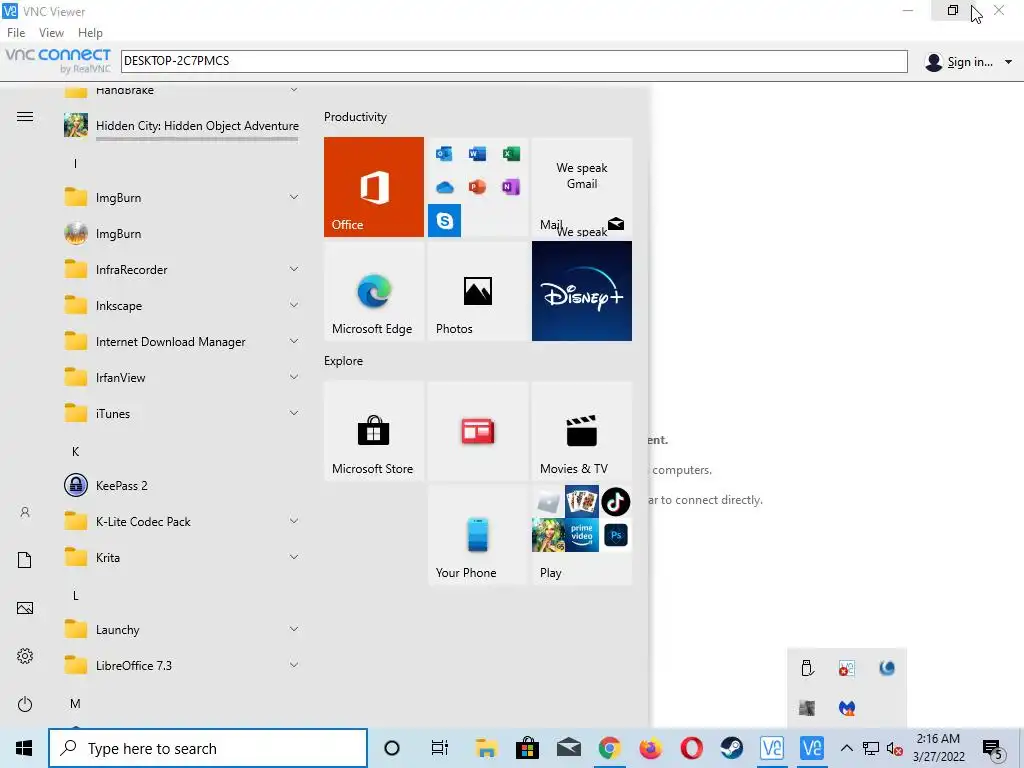Screen dimensions: 1024x768
Task: Open Prime Video in the Play tile
Action: click(582, 536)
